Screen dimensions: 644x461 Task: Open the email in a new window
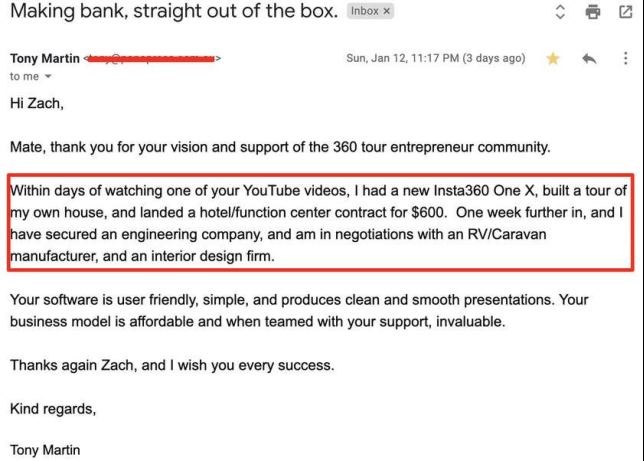tap(626, 12)
